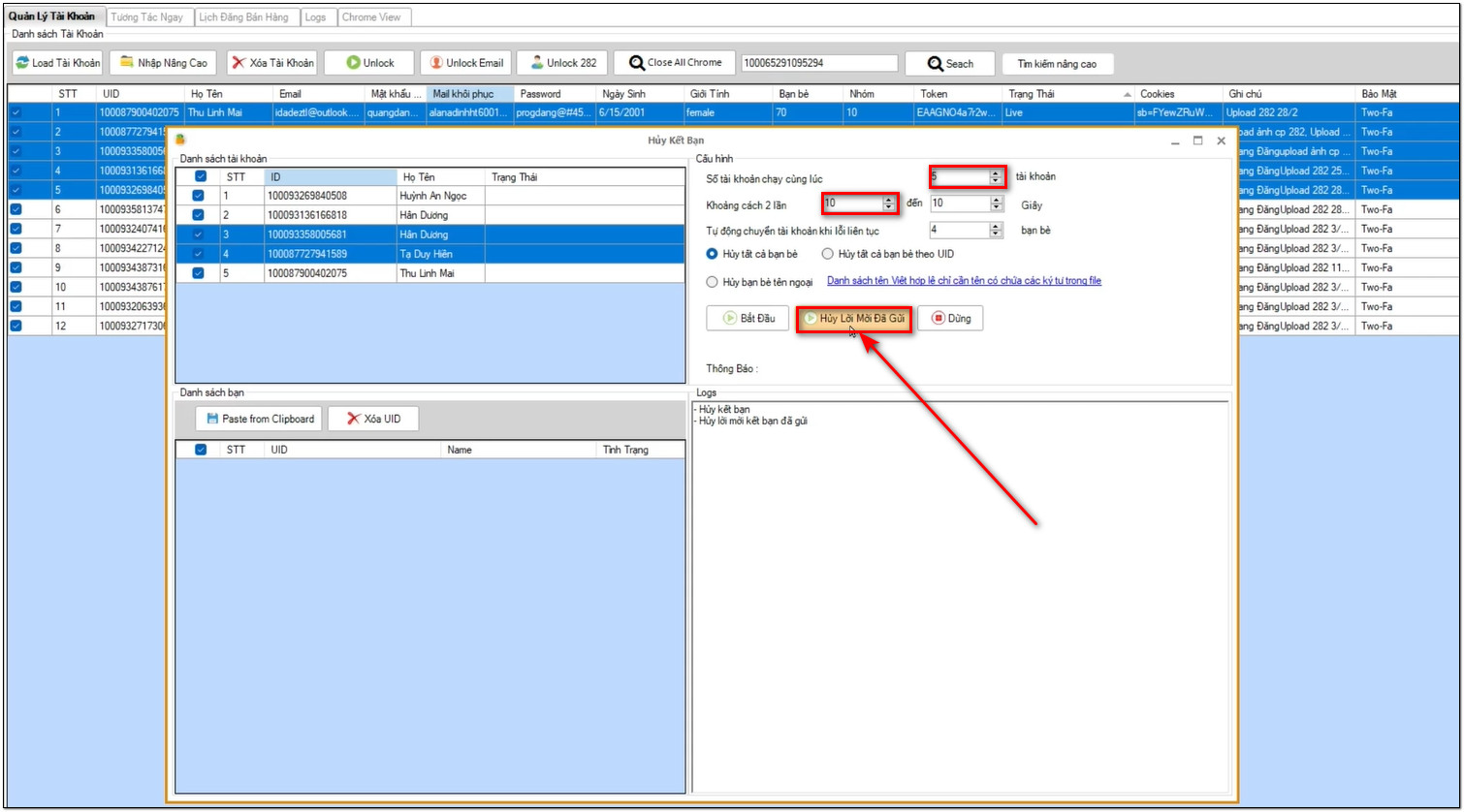Image resolution: width=1464 pixels, height=812 pixels.
Task: Click Paste from Clipboard button
Action: (x=259, y=419)
